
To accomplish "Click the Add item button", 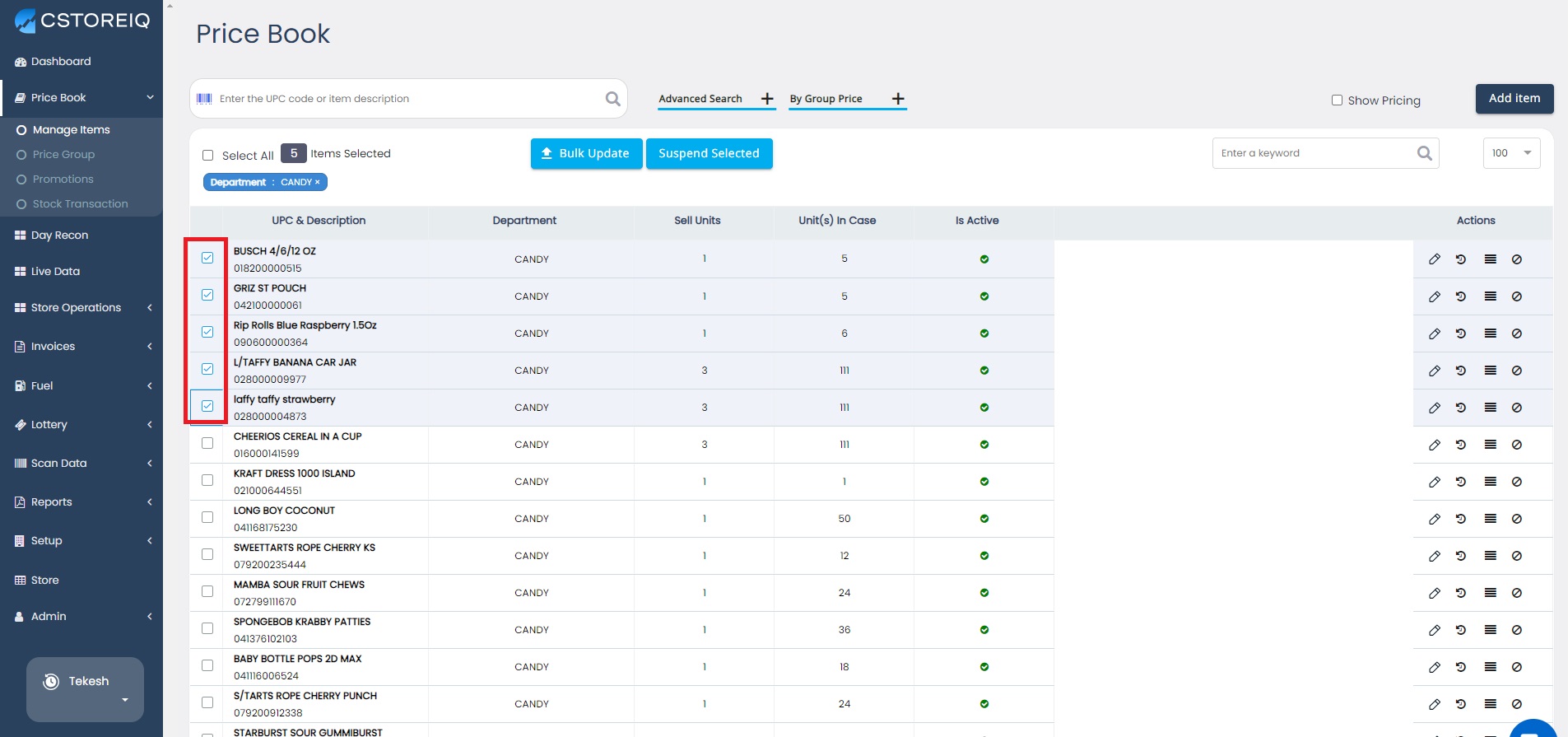I will pyautogui.click(x=1514, y=99).
